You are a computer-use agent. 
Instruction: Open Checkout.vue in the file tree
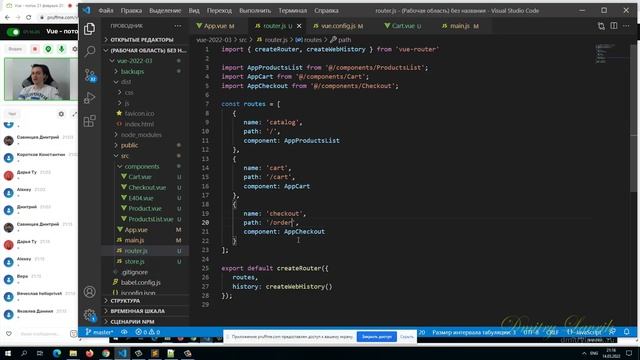(x=147, y=188)
